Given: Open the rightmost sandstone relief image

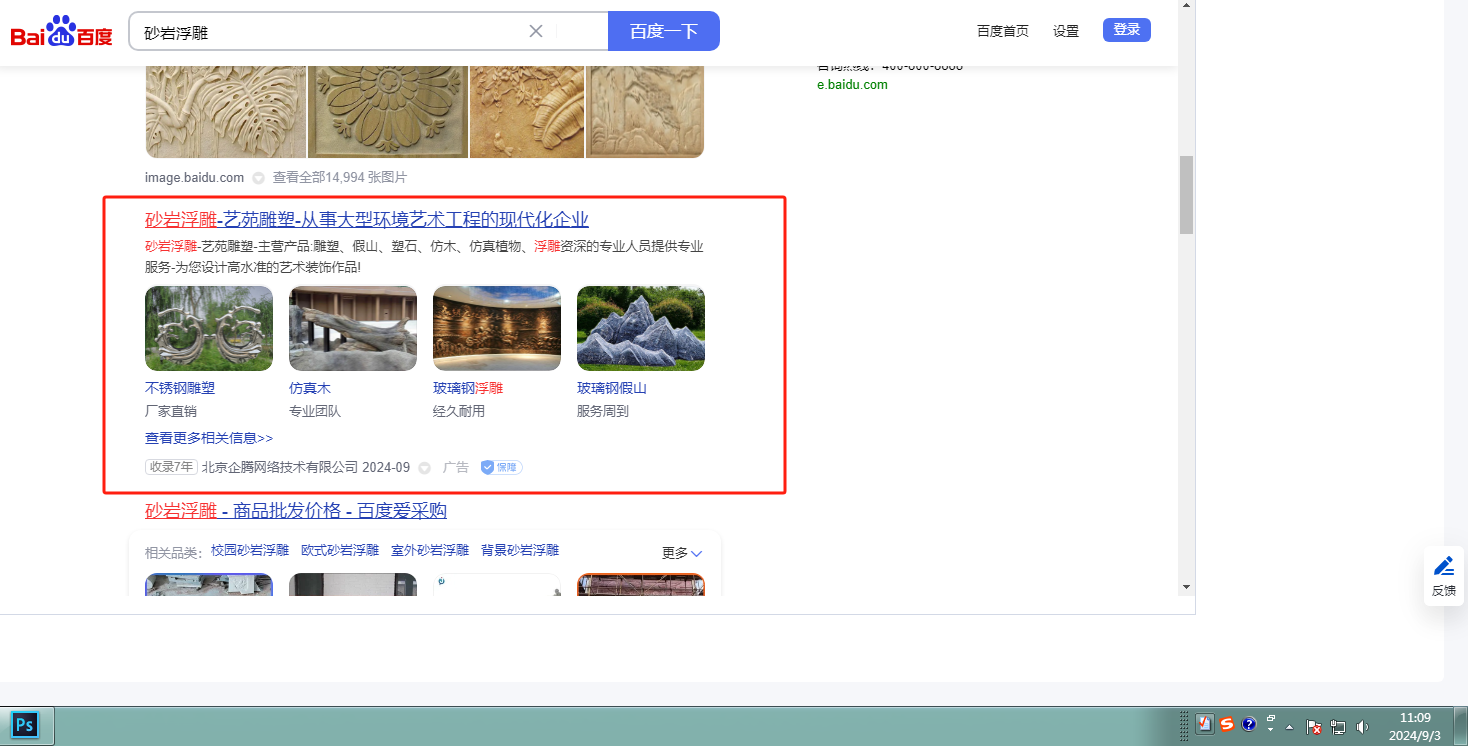Looking at the screenshot, I should coord(645,112).
